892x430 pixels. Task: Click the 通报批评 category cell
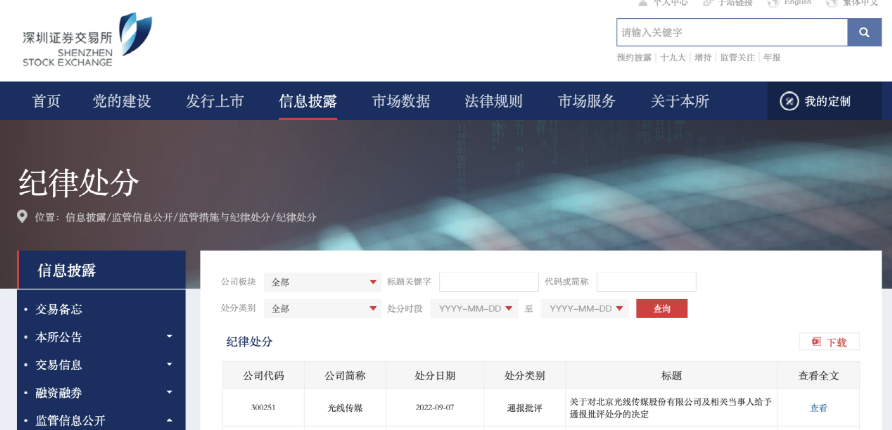(x=525, y=408)
